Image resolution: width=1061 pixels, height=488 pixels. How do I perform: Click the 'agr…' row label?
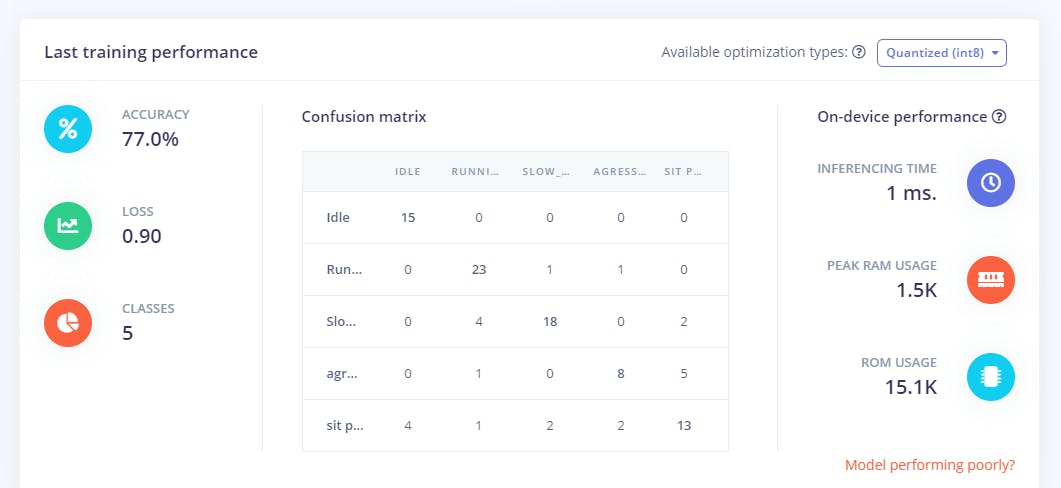(342, 374)
